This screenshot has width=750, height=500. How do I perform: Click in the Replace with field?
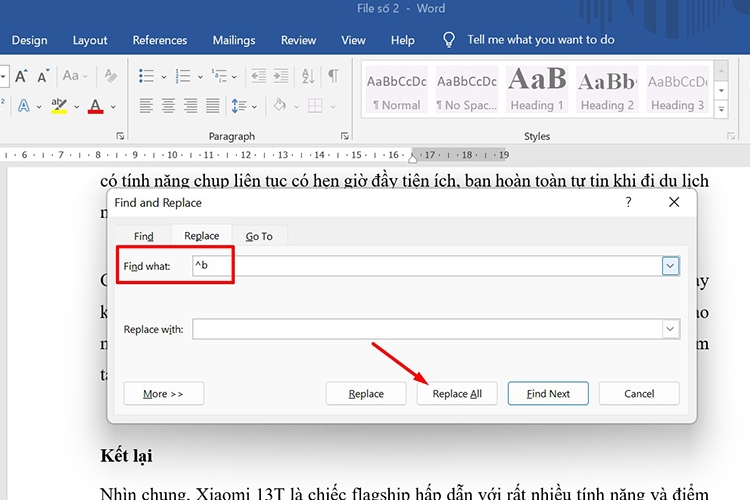pos(427,329)
